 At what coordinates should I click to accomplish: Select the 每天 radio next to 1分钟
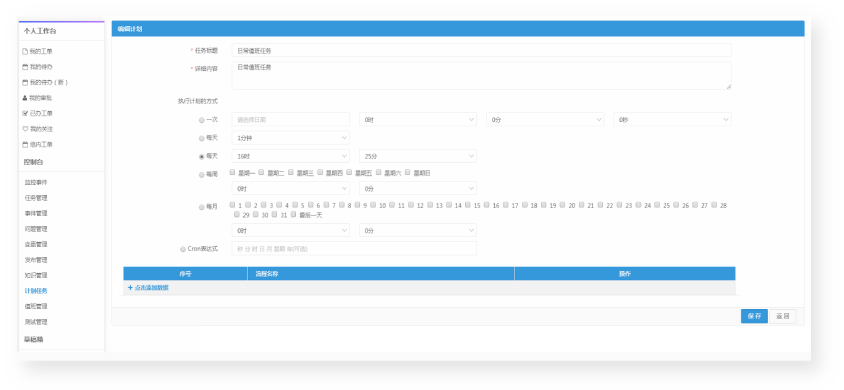click(x=202, y=138)
